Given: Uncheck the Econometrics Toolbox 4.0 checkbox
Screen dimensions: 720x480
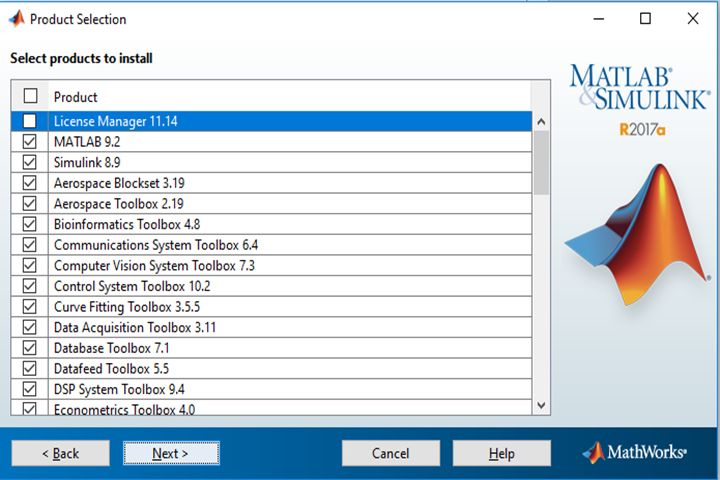Looking at the screenshot, I should tap(29, 408).
